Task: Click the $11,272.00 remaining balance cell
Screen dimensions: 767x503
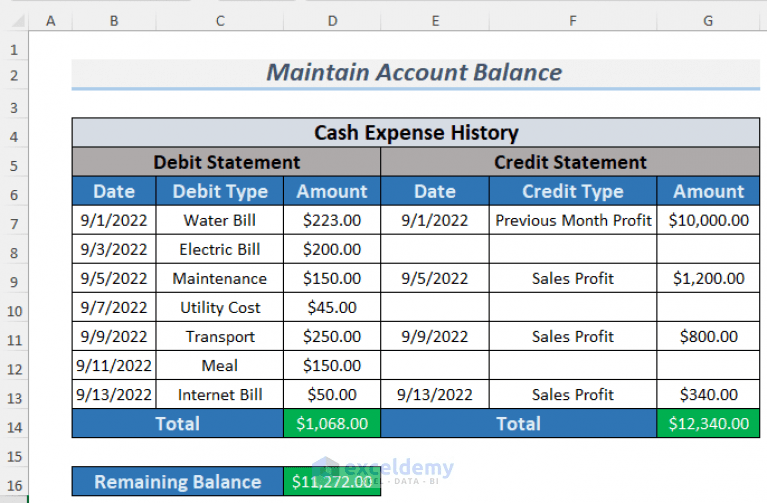Action: tap(332, 481)
